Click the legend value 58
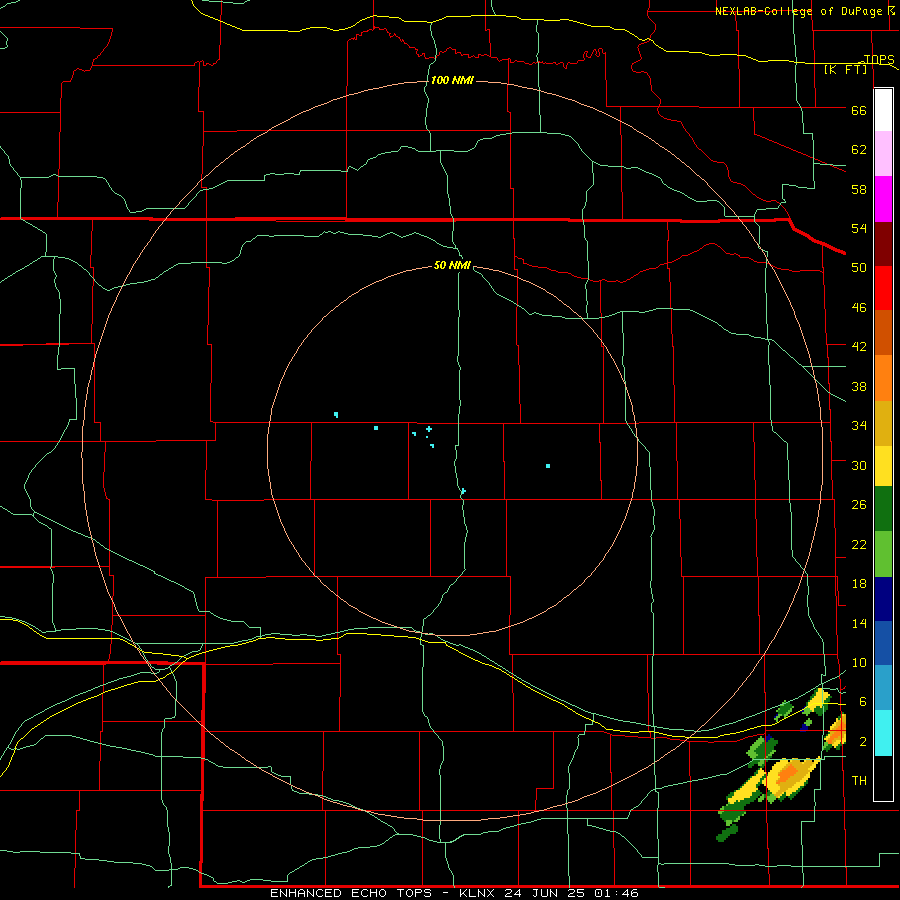The image size is (900, 900). (x=859, y=189)
